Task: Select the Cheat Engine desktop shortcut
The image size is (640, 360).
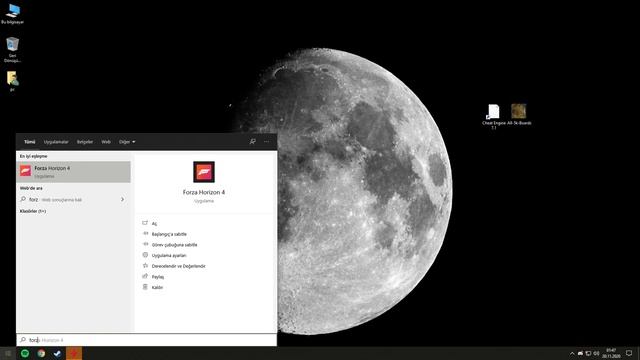Action: (x=493, y=116)
